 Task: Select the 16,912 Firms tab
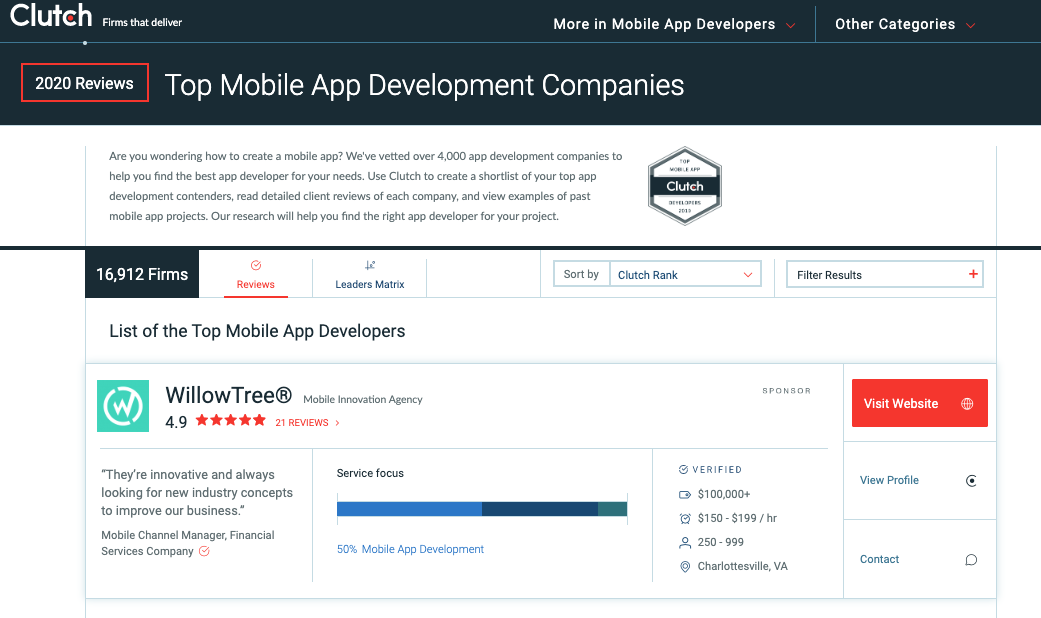coord(142,274)
